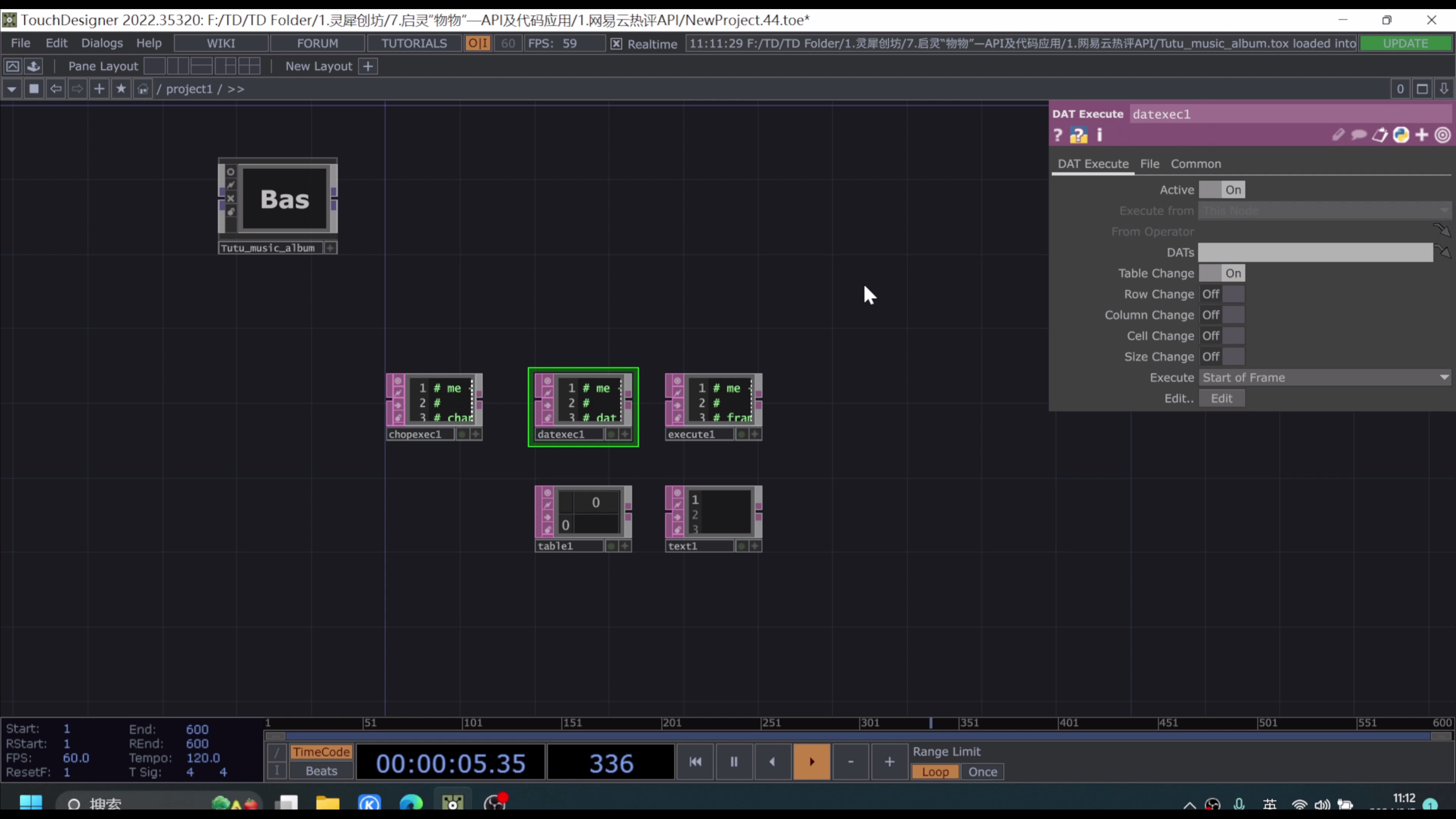
Task: Click the bookmark star icon in the path bar
Action: [121, 89]
